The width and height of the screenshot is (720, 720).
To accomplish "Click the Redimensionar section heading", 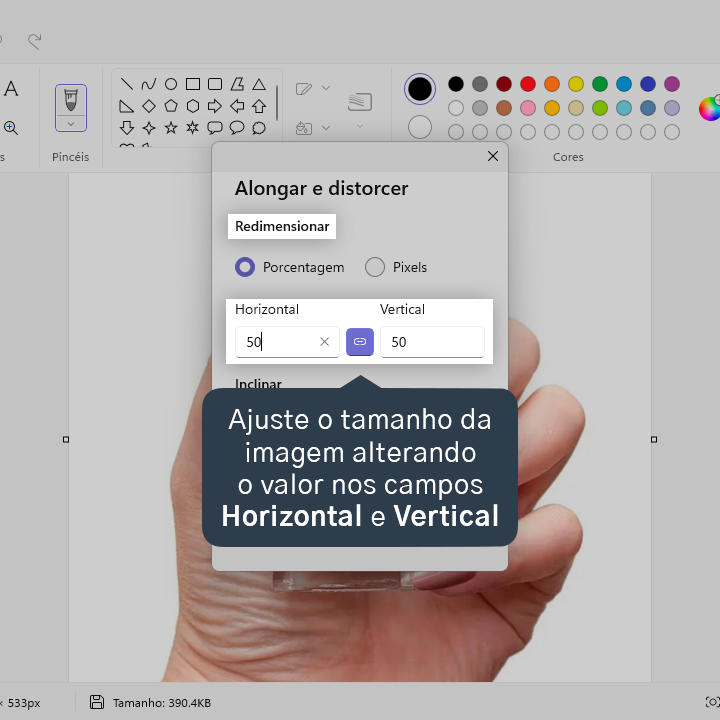I will [x=282, y=226].
